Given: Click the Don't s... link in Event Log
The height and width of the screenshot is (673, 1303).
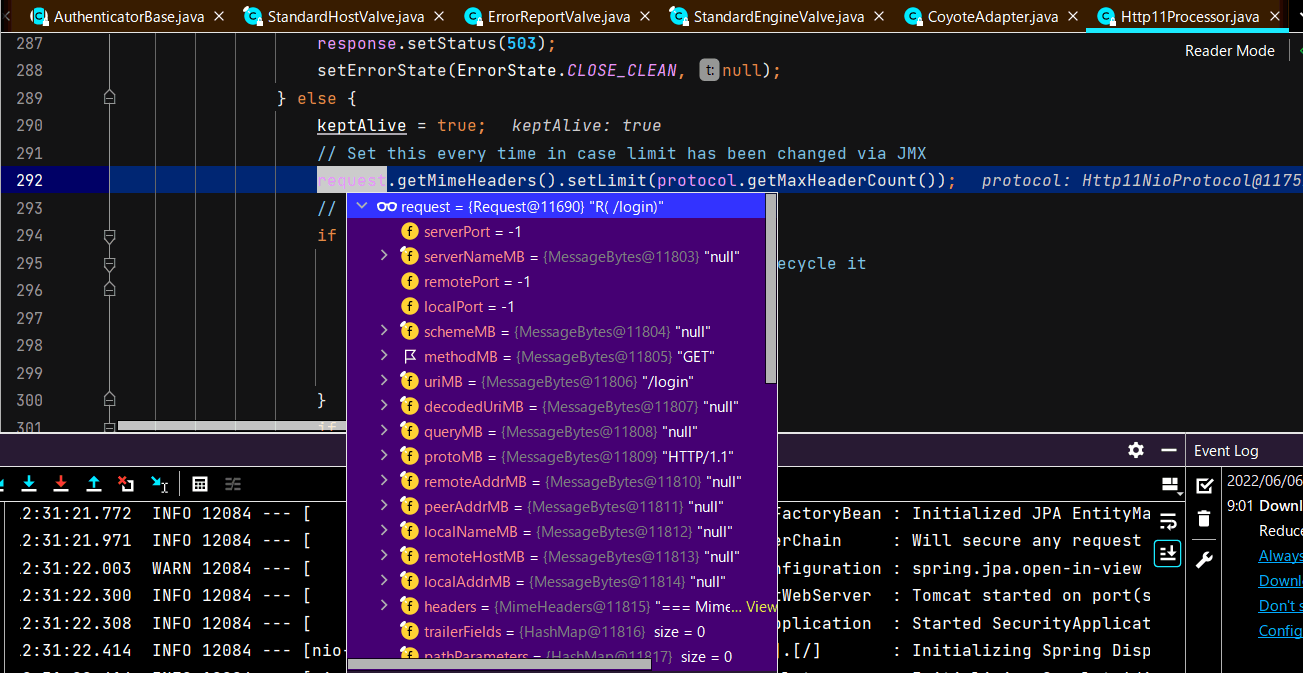Looking at the screenshot, I should tap(1281, 605).
